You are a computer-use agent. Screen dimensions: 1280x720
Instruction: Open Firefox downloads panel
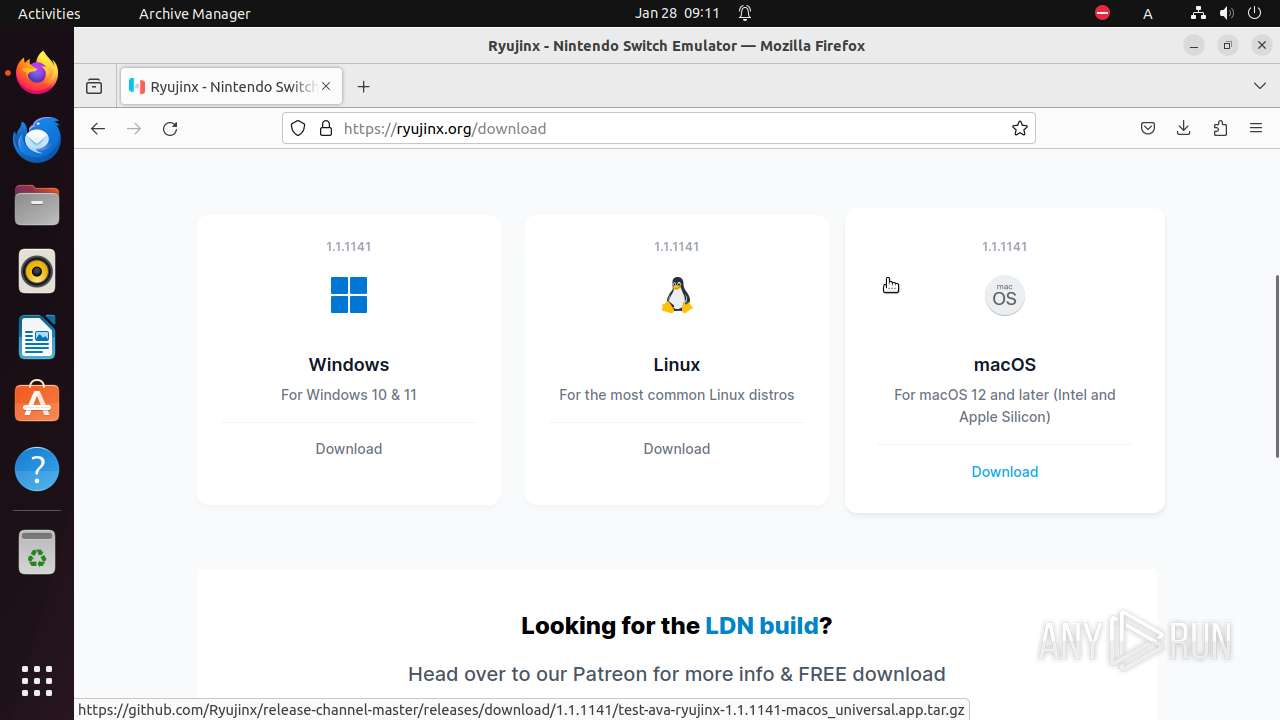tap(1184, 128)
